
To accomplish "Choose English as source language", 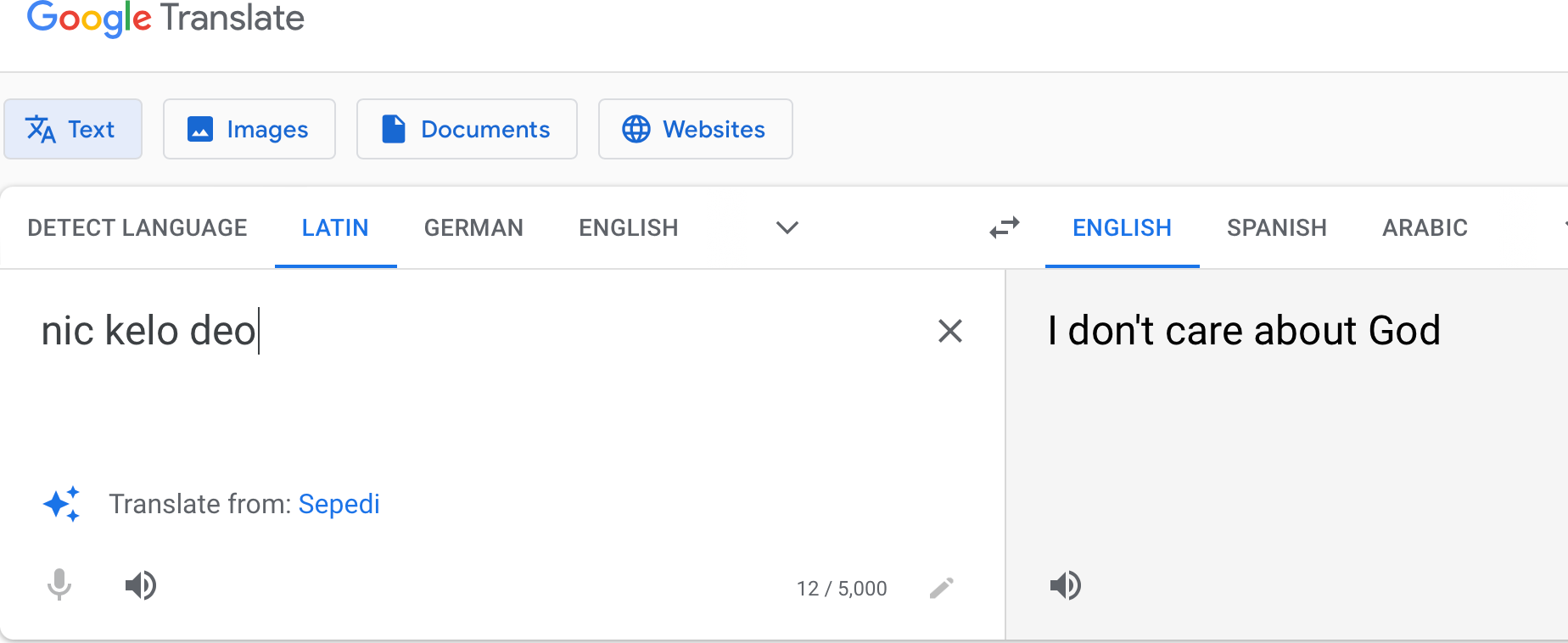I will click(629, 227).
